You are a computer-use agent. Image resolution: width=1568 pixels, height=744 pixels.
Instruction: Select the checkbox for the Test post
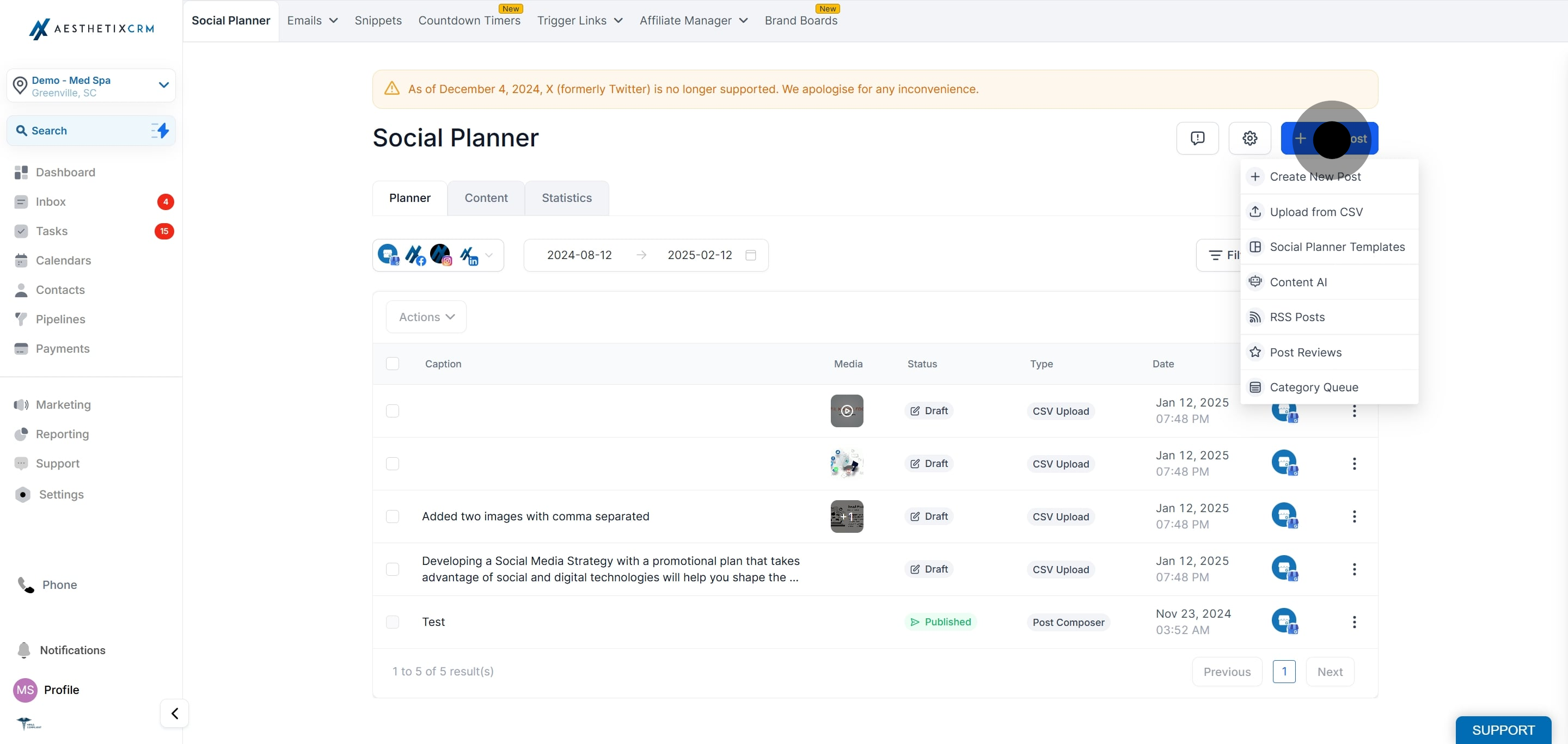tap(393, 622)
